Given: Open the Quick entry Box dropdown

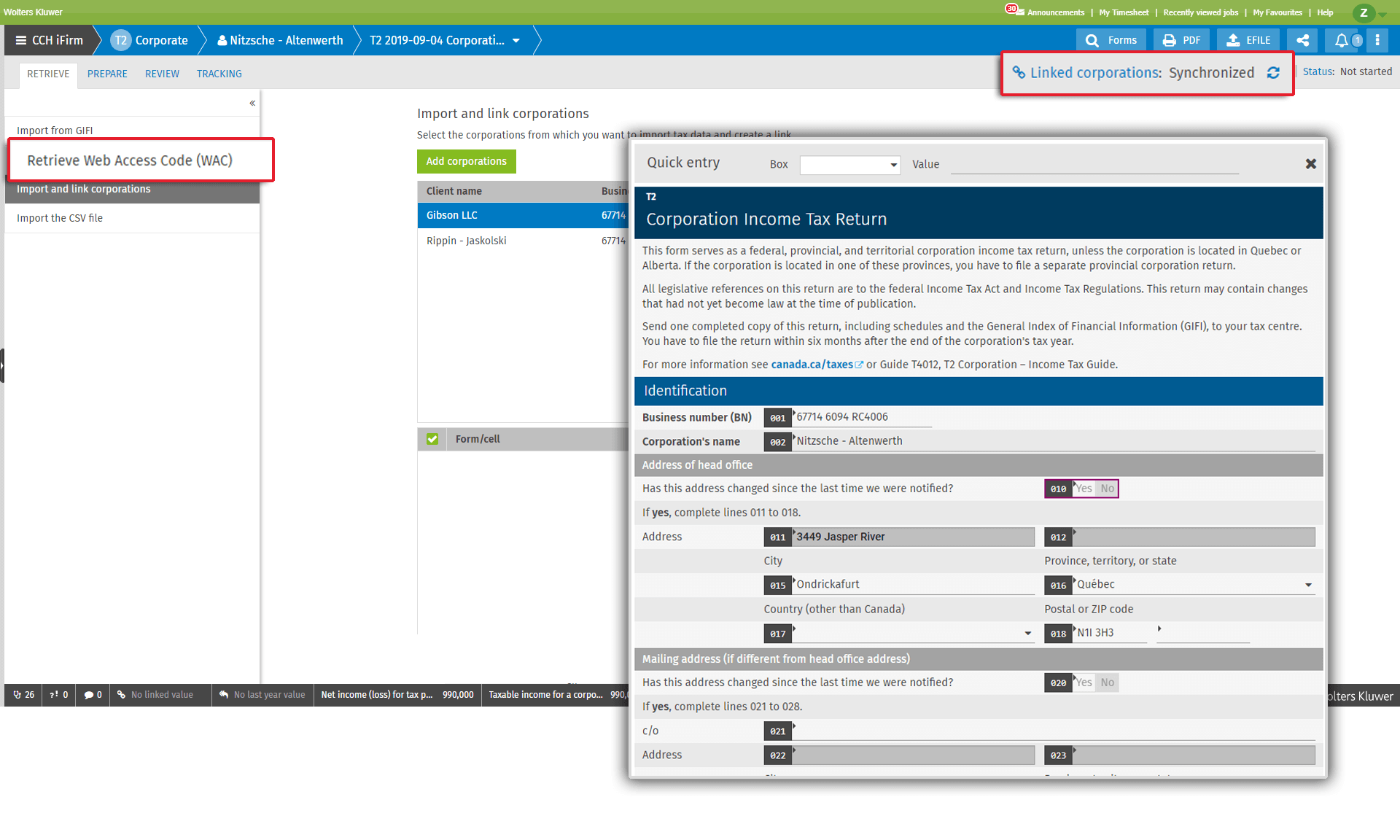Looking at the screenshot, I should click(x=850, y=165).
